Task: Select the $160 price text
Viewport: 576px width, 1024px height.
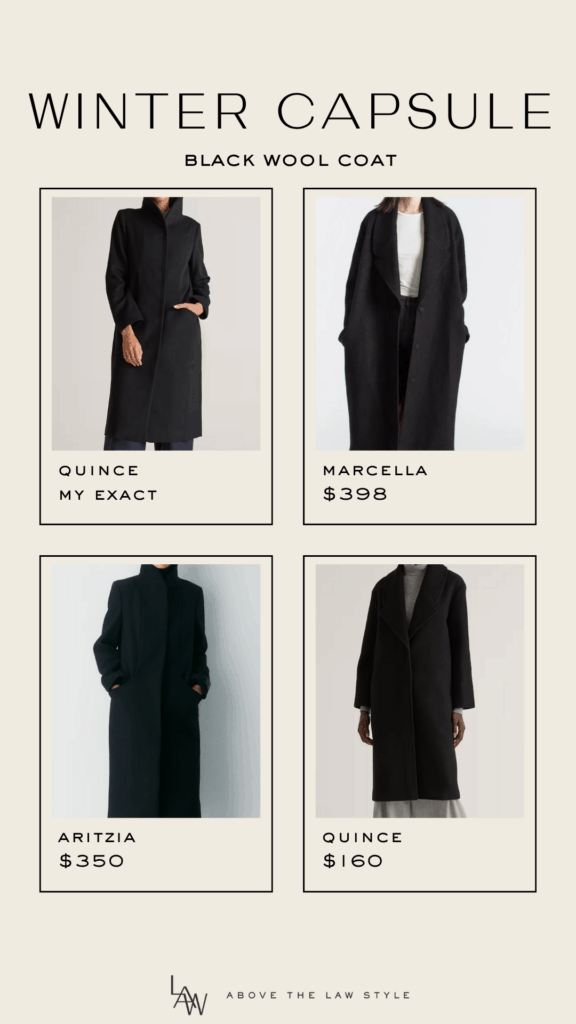Action: pyautogui.click(x=353, y=861)
